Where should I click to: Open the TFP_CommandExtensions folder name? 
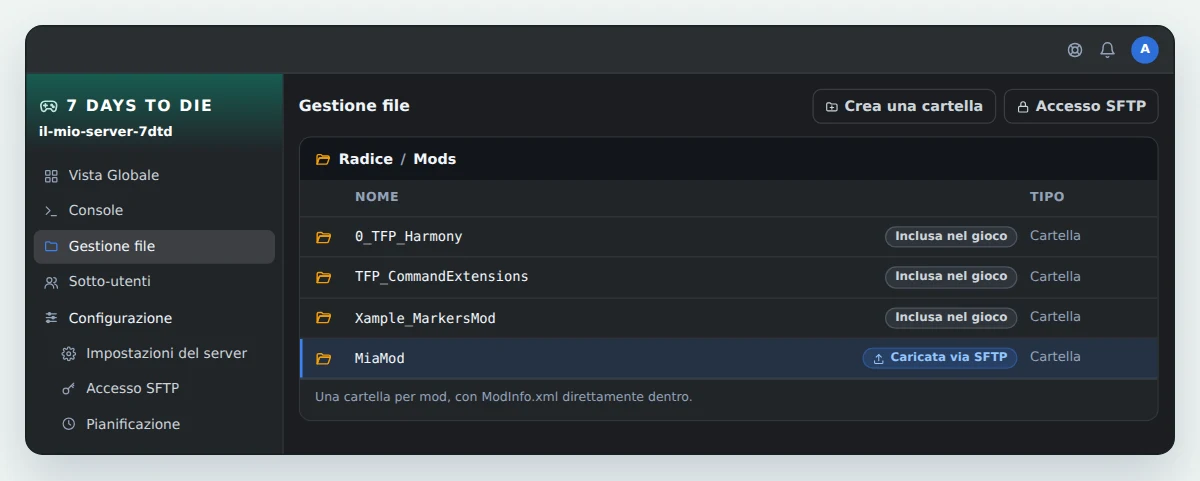442,277
